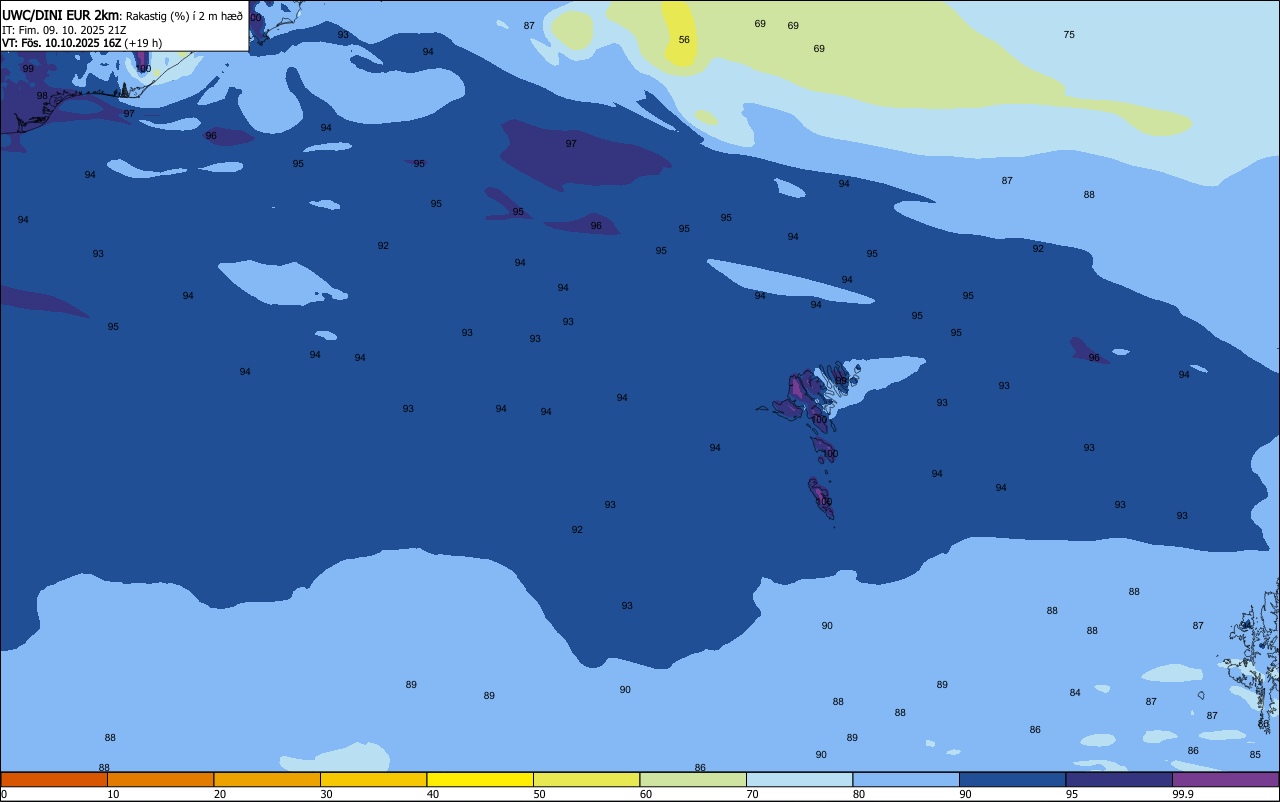1280x802 pixels.
Task: Click the legend tick label "20"
Action: click(x=220, y=794)
